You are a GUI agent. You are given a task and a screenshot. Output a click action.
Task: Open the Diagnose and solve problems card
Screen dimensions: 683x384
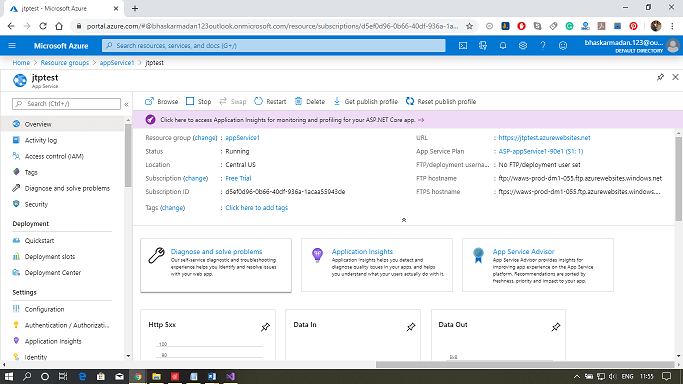click(216, 265)
